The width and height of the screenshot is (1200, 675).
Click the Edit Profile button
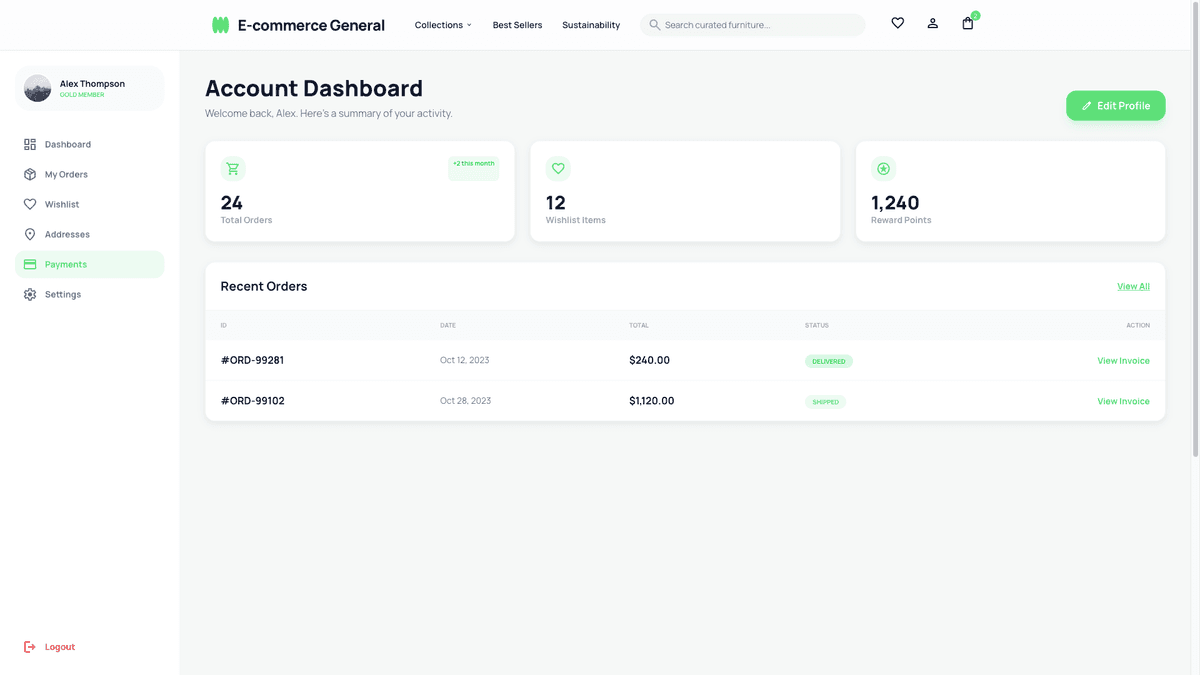click(1115, 105)
